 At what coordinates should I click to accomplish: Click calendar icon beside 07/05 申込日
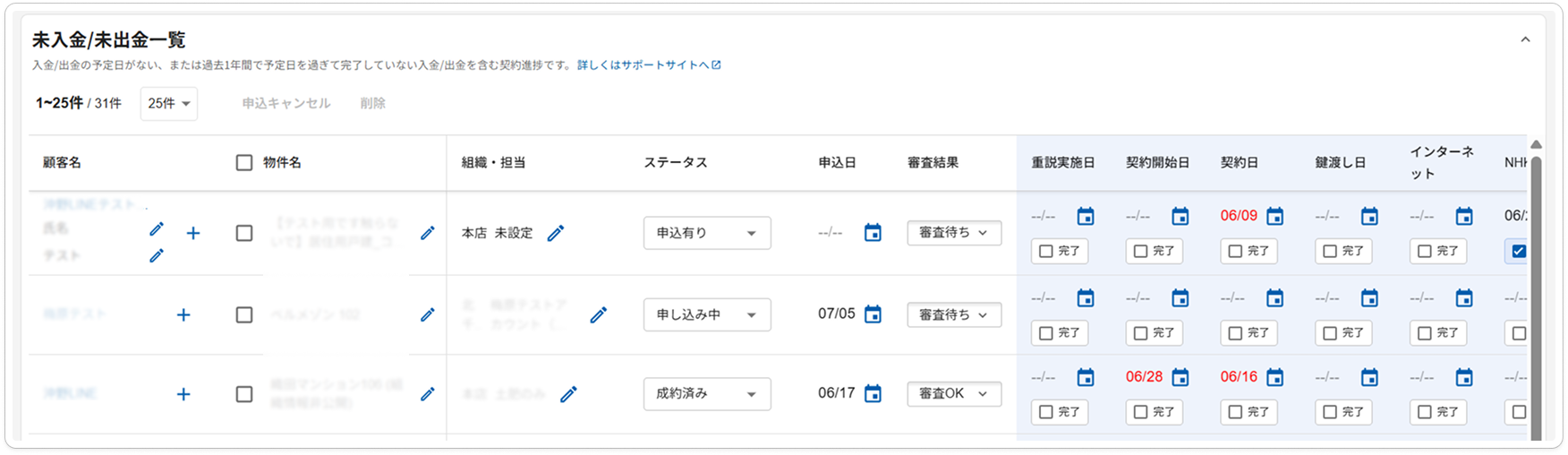click(x=873, y=314)
